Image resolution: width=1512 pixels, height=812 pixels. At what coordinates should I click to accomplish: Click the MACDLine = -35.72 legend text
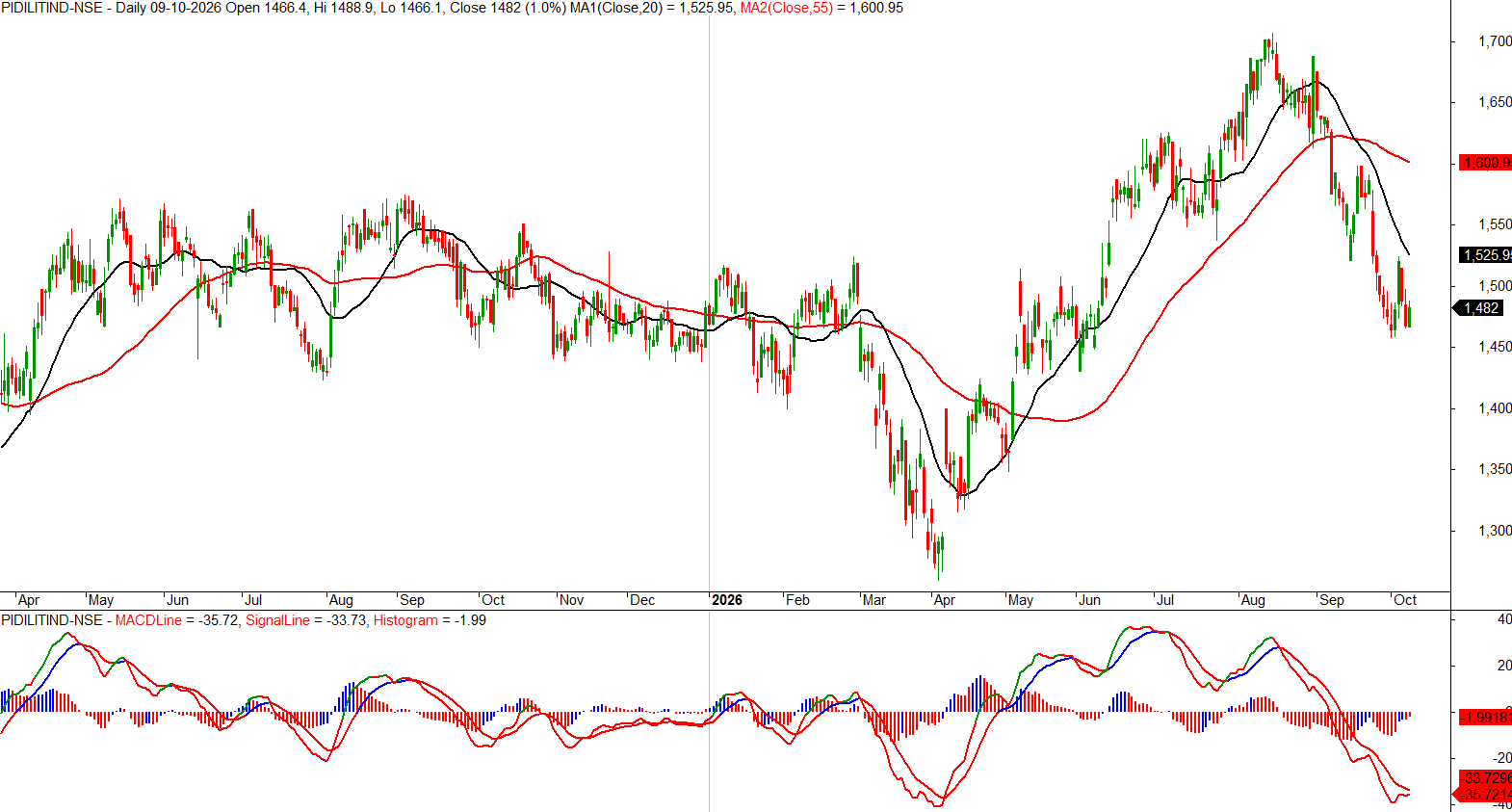177,620
